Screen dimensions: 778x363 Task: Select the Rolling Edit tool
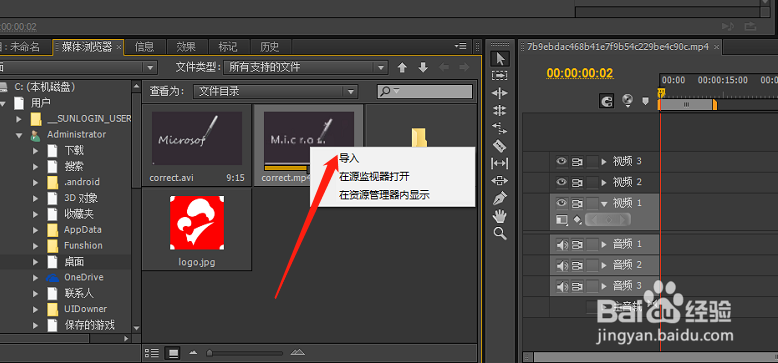click(x=500, y=110)
